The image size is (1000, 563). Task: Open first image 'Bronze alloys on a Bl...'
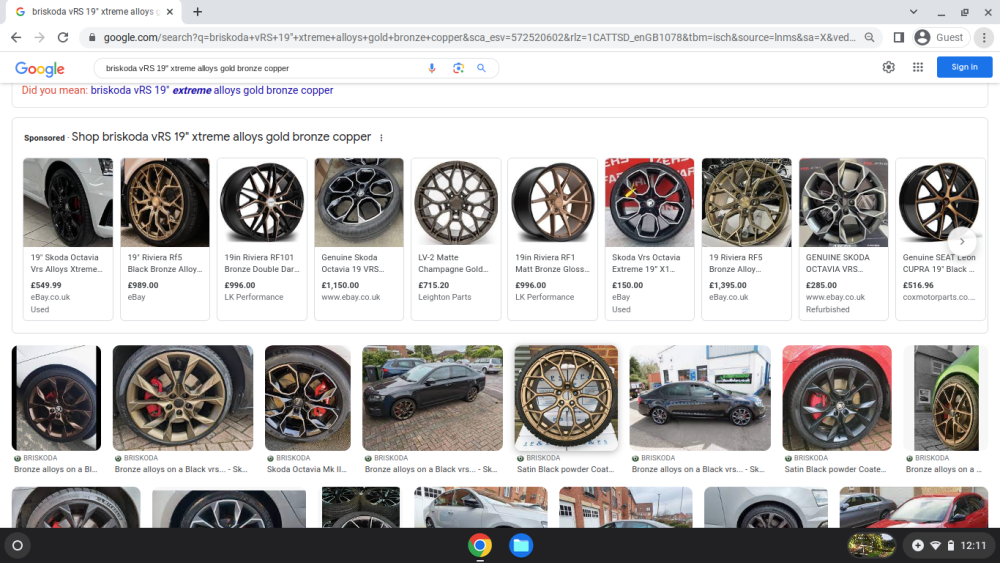point(56,398)
